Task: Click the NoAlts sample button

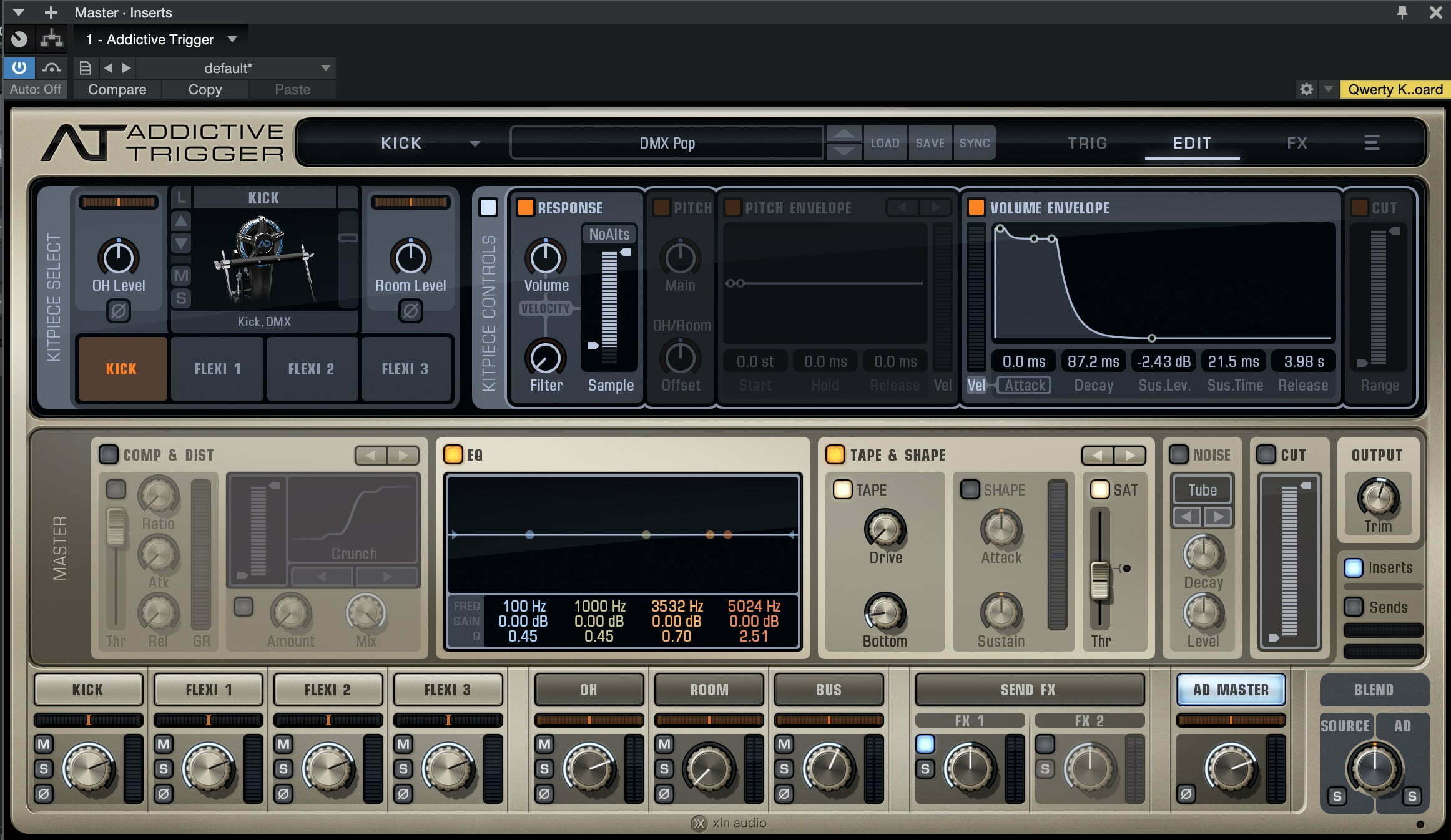Action: (x=609, y=234)
